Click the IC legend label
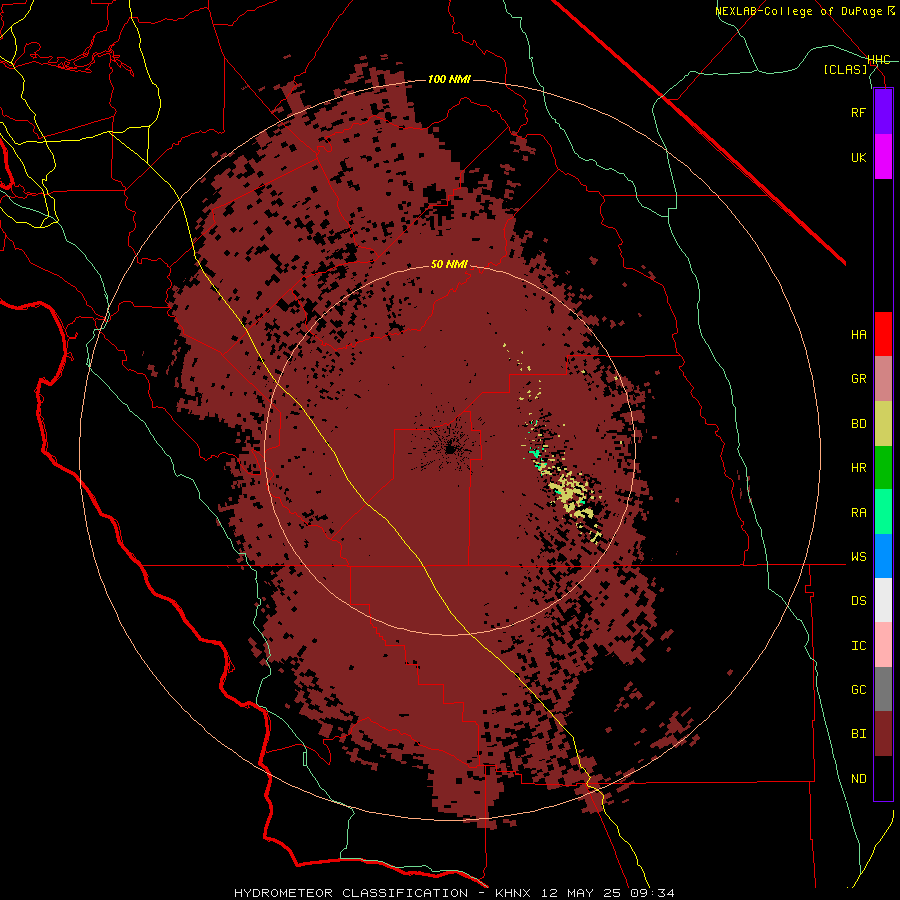The width and height of the screenshot is (900, 900). pyautogui.click(x=858, y=645)
